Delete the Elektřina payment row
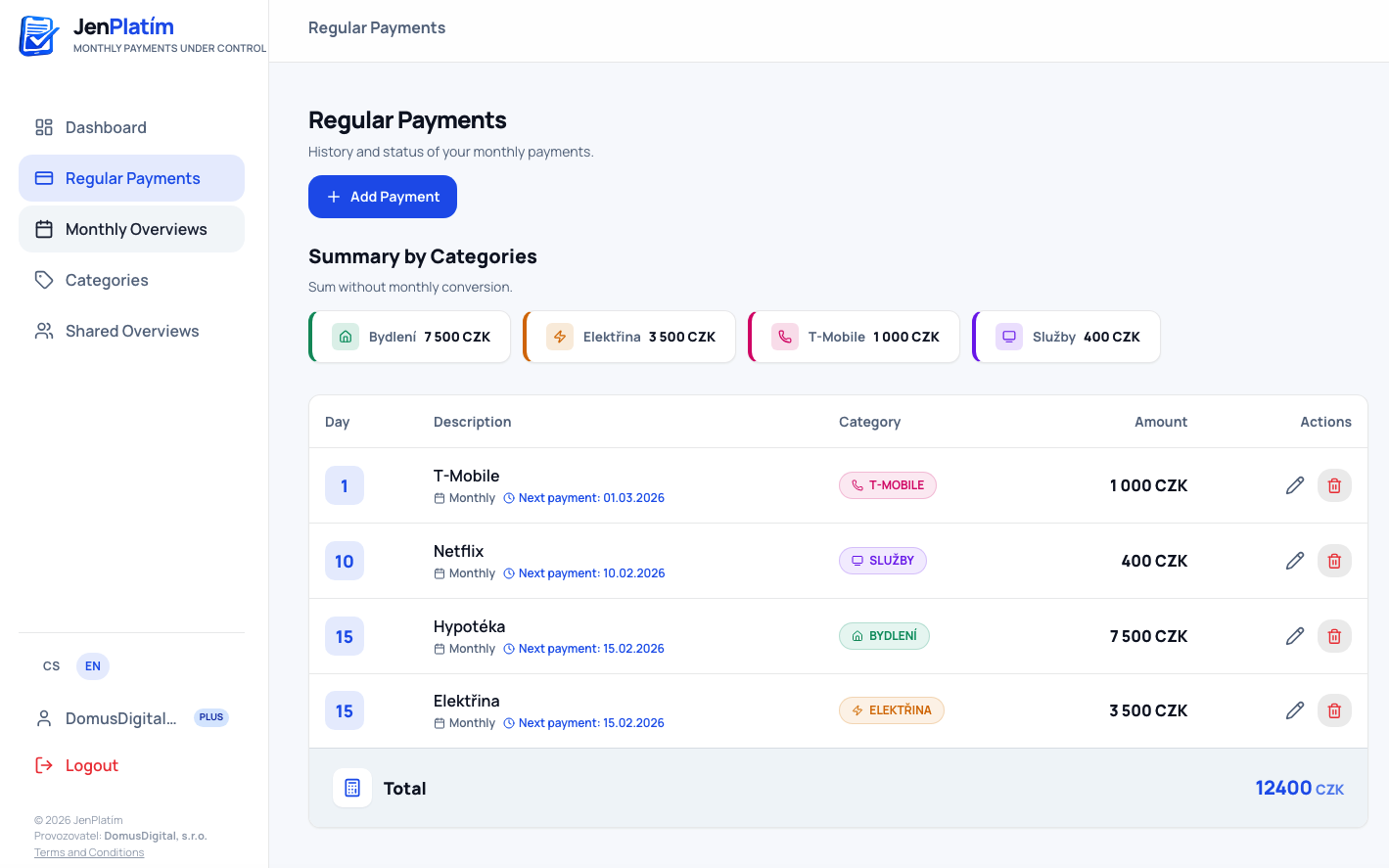 pyautogui.click(x=1333, y=710)
